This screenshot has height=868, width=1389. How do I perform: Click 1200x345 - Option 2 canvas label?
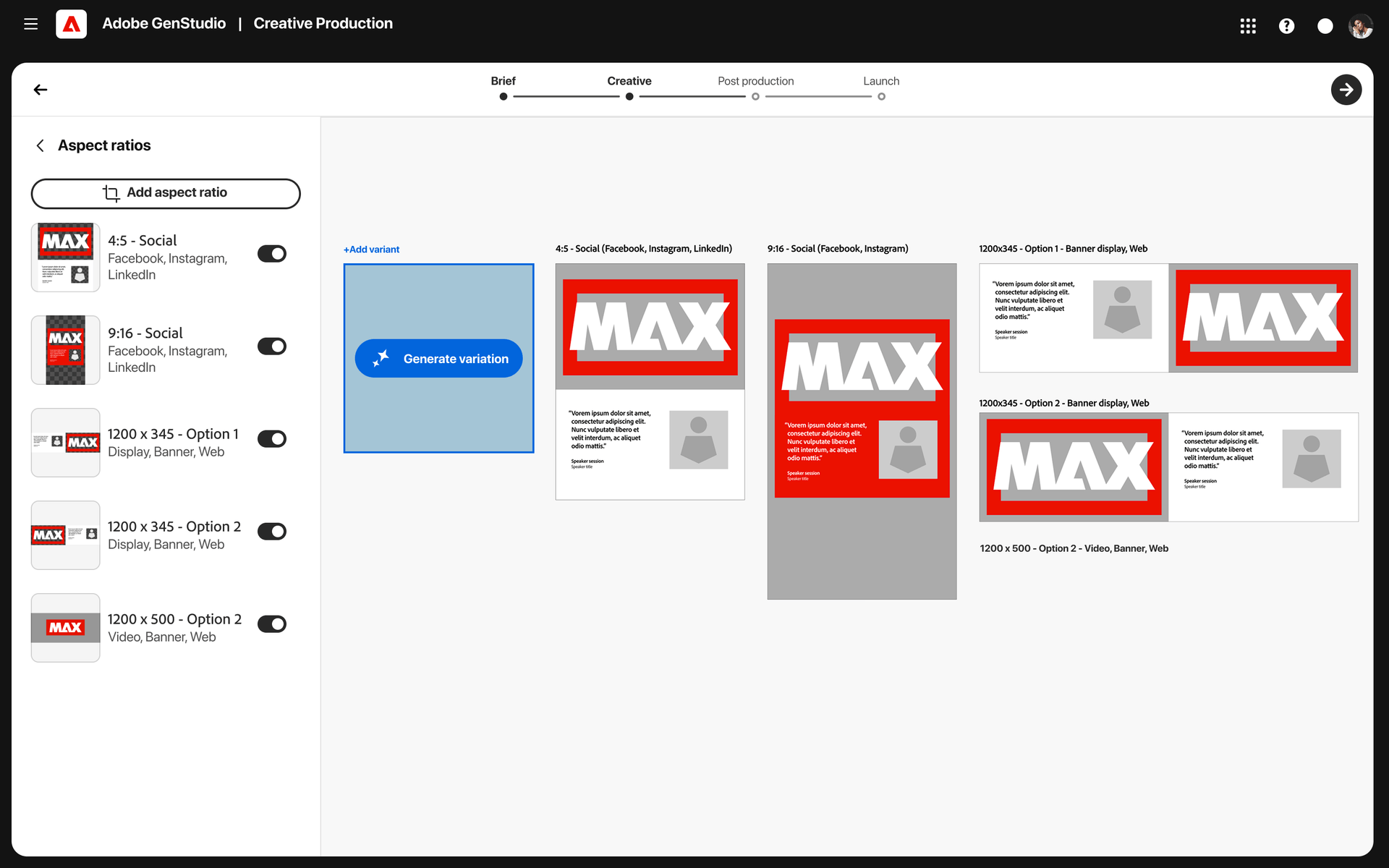[1064, 404]
